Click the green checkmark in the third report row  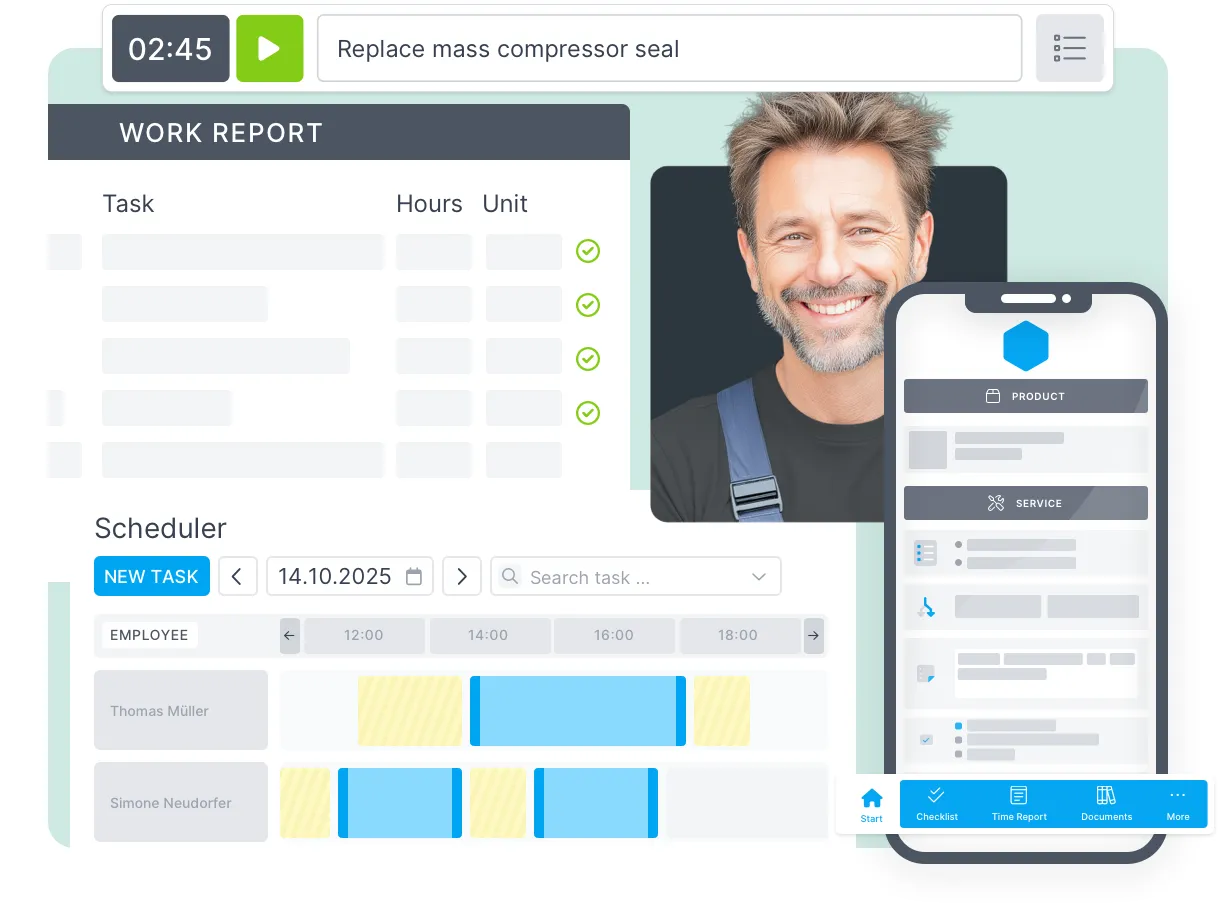(x=588, y=358)
